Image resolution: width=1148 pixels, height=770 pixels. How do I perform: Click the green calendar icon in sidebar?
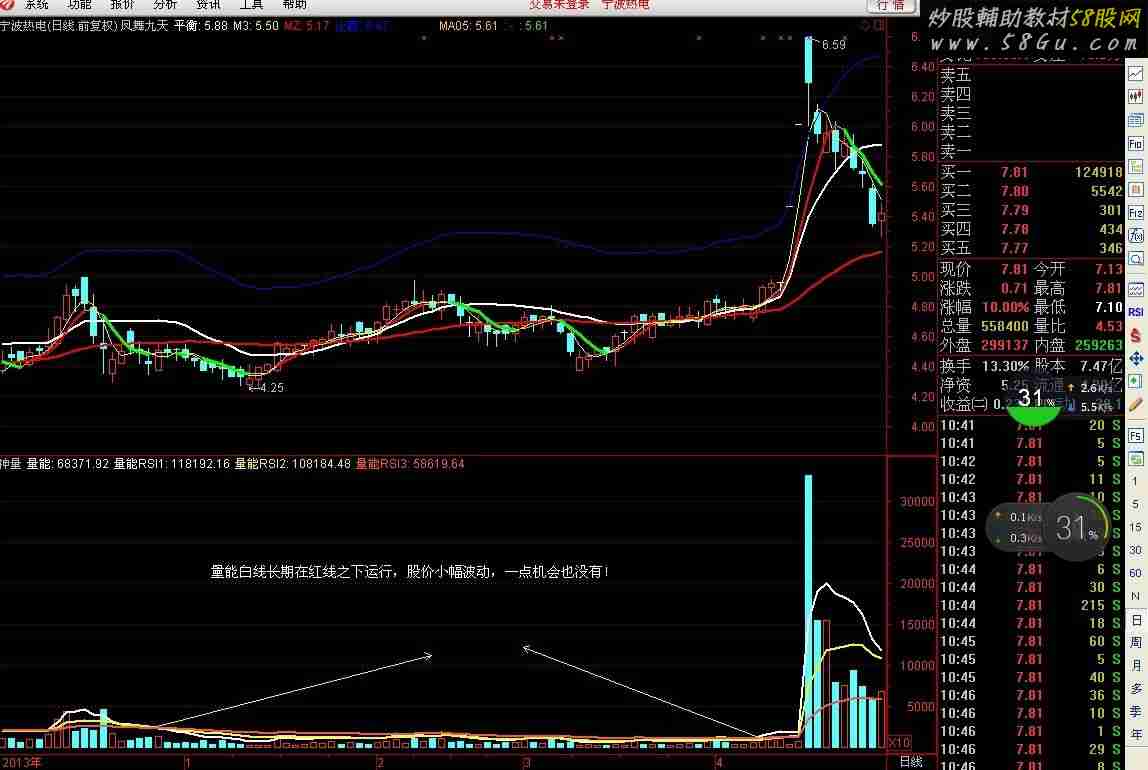1136,459
